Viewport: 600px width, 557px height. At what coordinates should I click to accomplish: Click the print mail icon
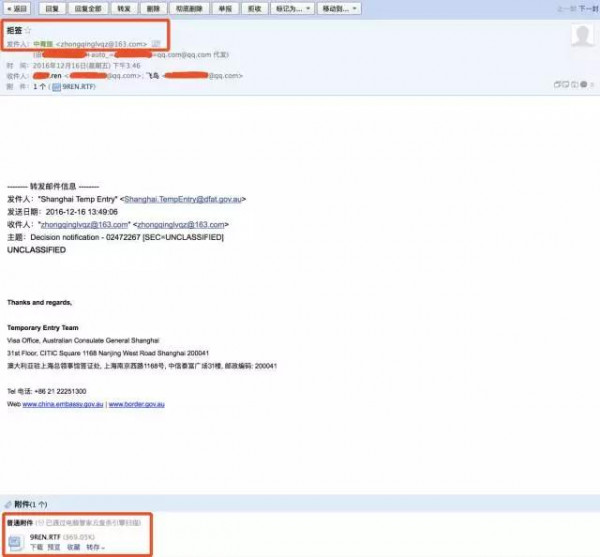point(574,85)
